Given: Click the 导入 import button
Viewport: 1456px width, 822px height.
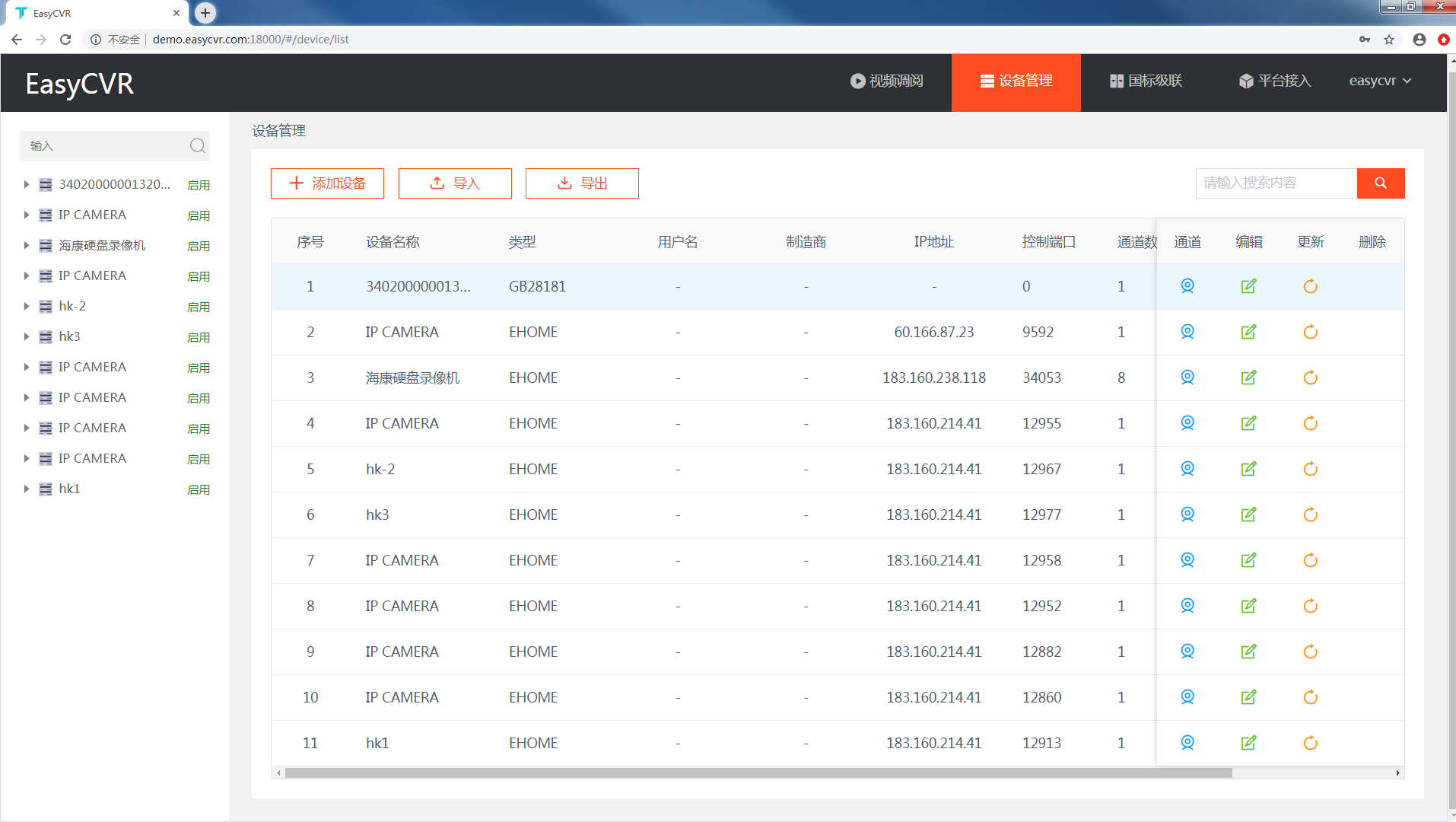Looking at the screenshot, I should [455, 183].
